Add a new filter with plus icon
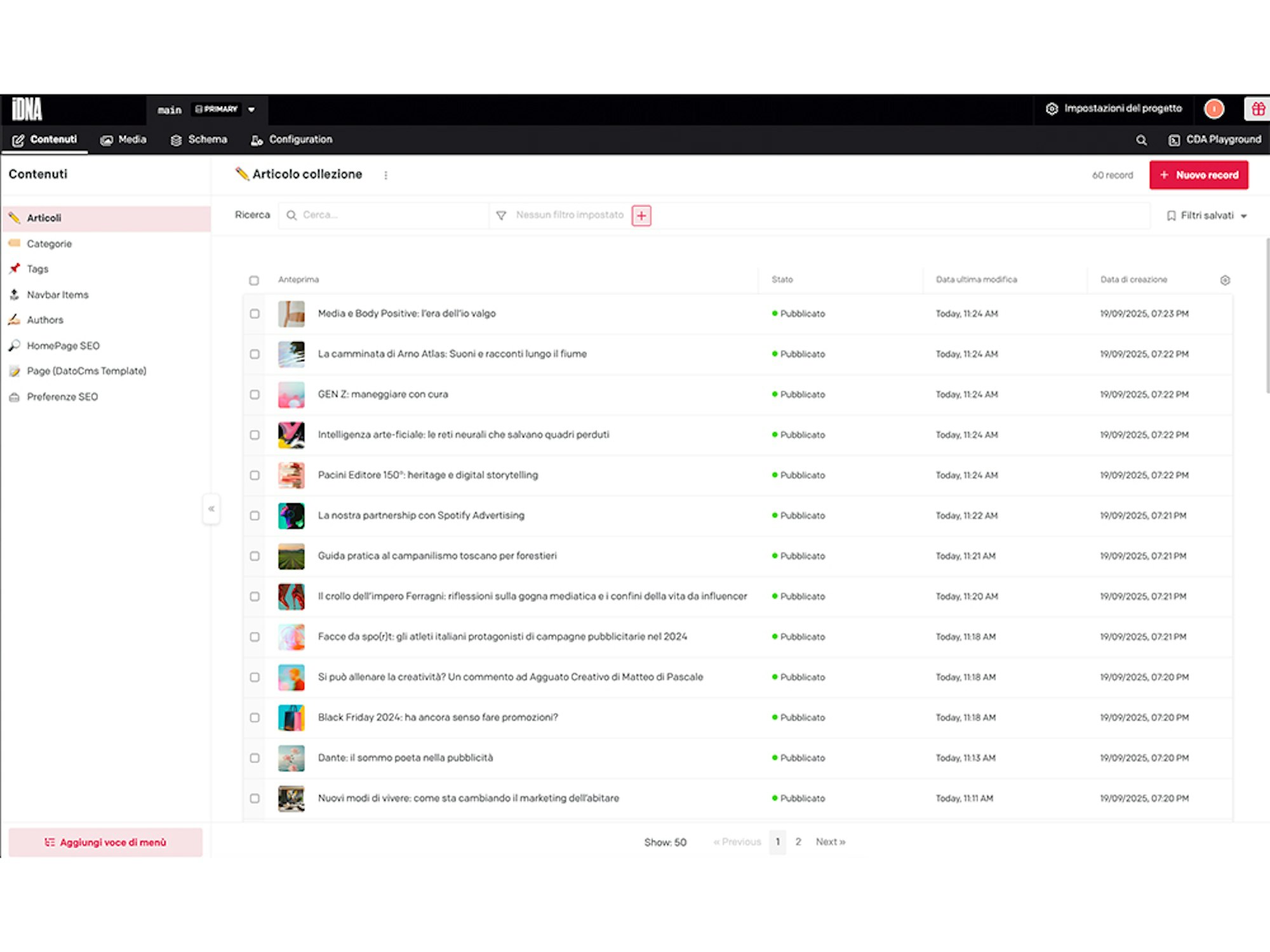Image resolution: width=1270 pixels, height=952 pixels. pyautogui.click(x=641, y=216)
